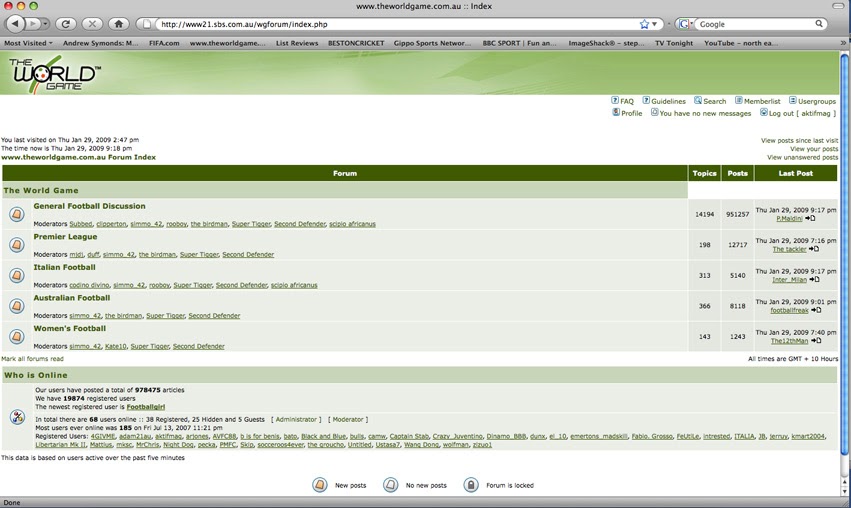
Task: Choose search engine via Google icon dropdown
Action: click(x=686, y=24)
